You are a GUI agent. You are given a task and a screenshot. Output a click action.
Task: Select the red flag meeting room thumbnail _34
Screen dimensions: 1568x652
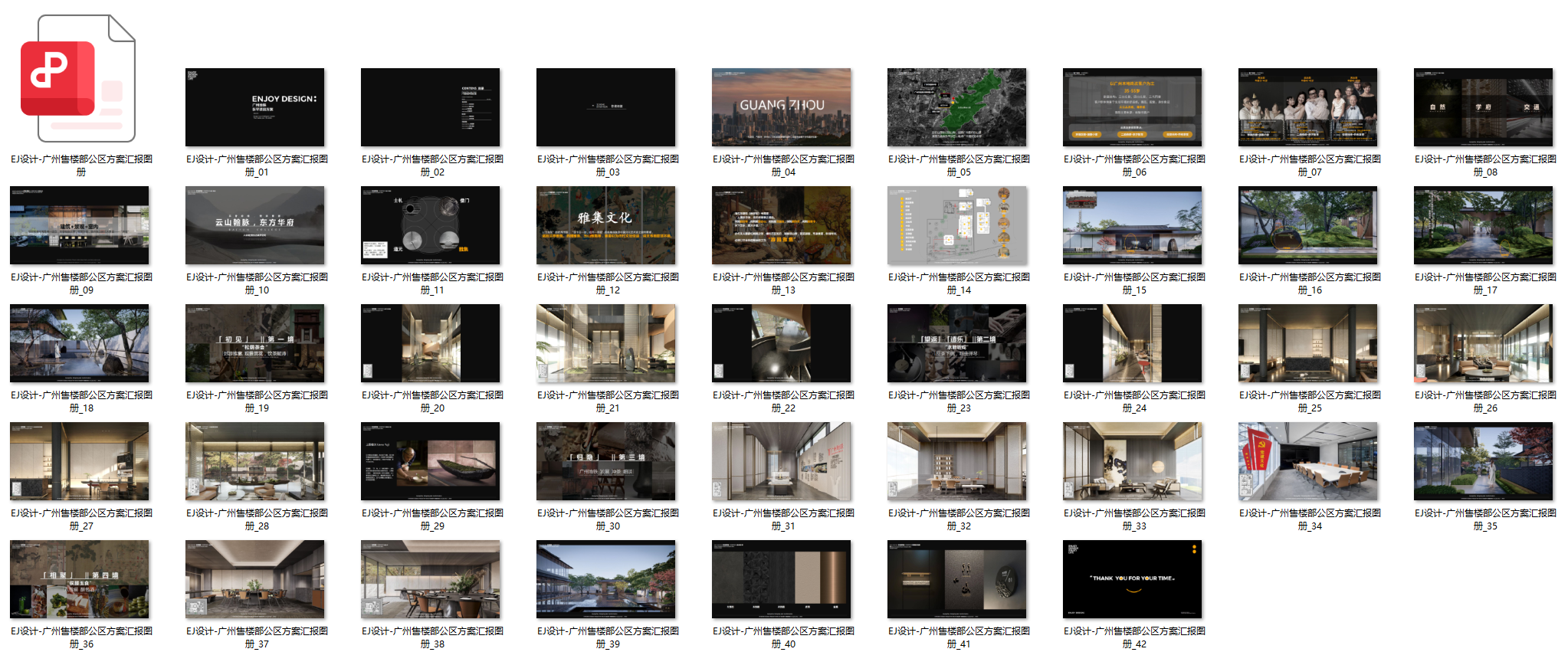click(1307, 461)
